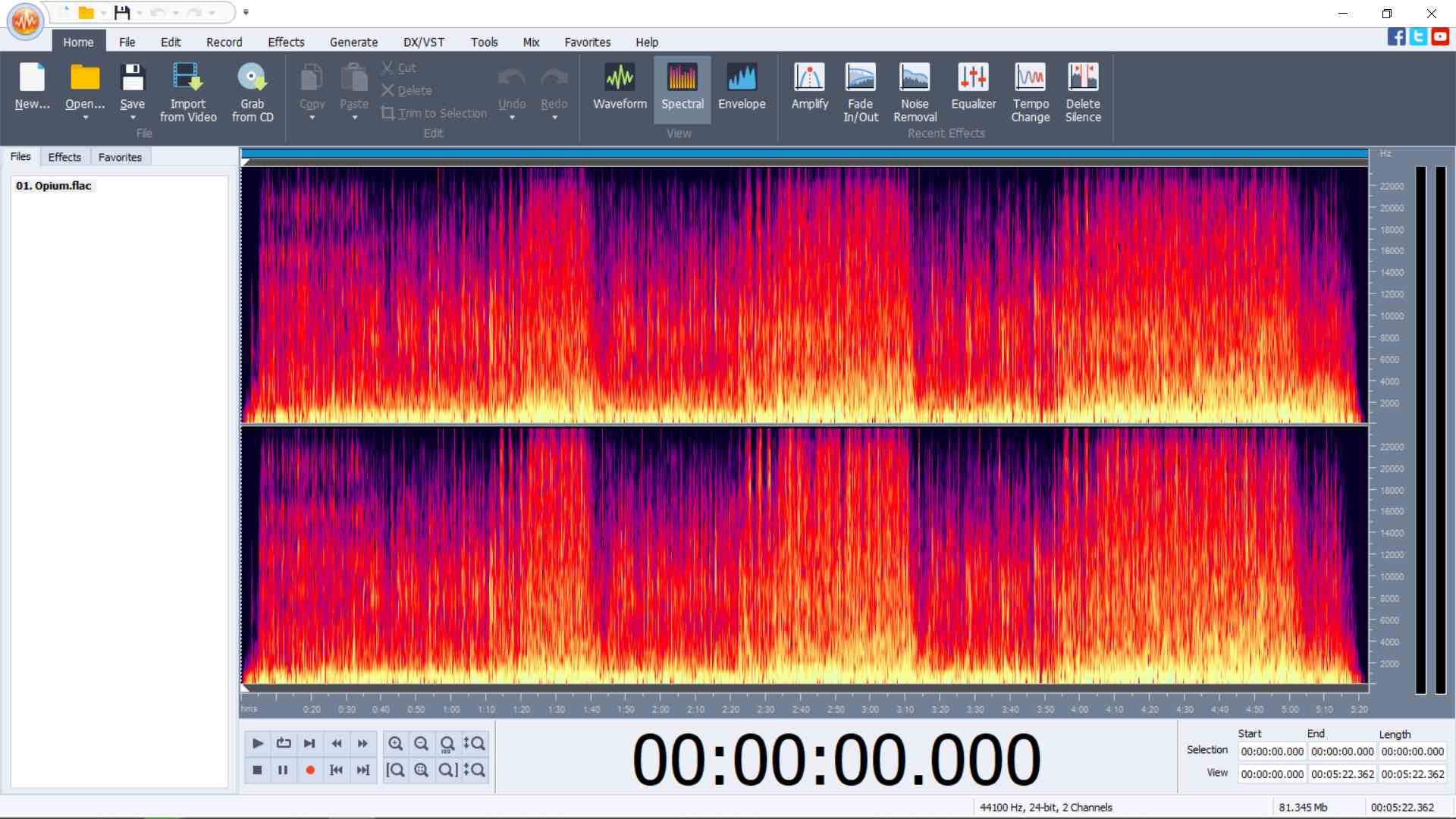1456x819 pixels.
Task: Expand the Open dropdown arrow
Action: [85, 118]
